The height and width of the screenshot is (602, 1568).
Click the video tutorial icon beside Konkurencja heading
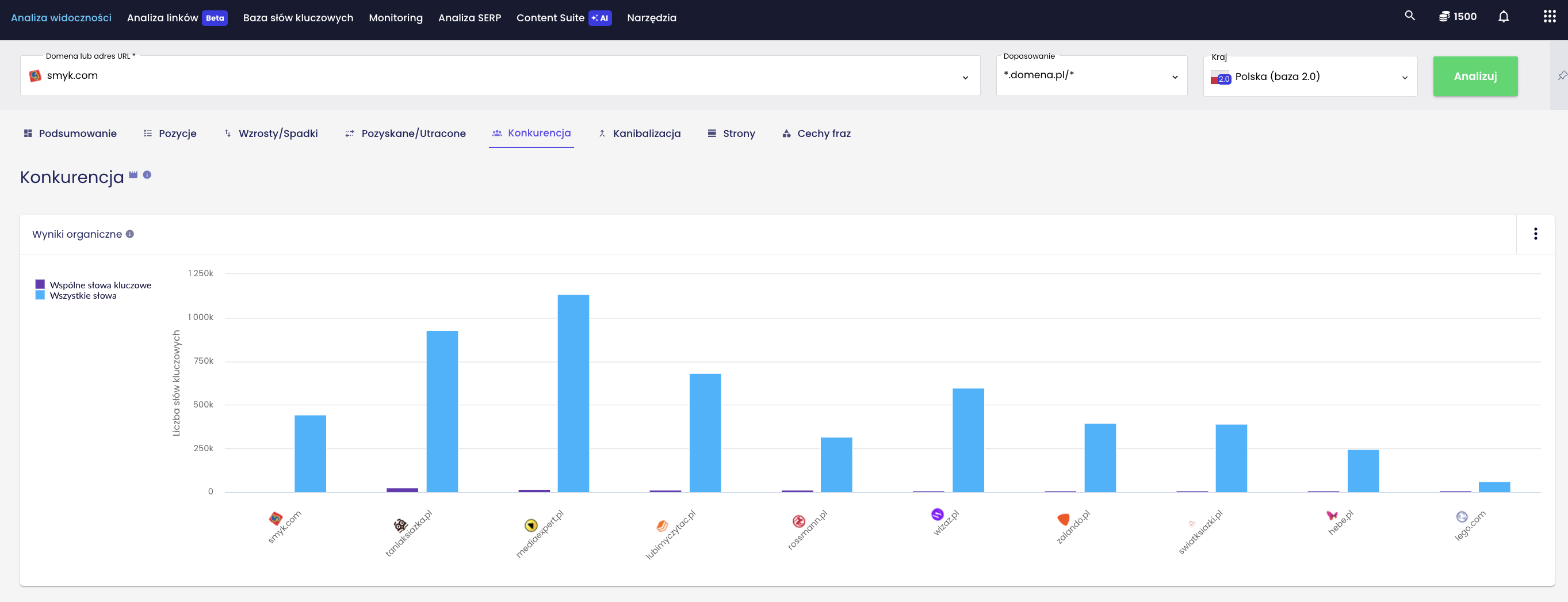133,175
